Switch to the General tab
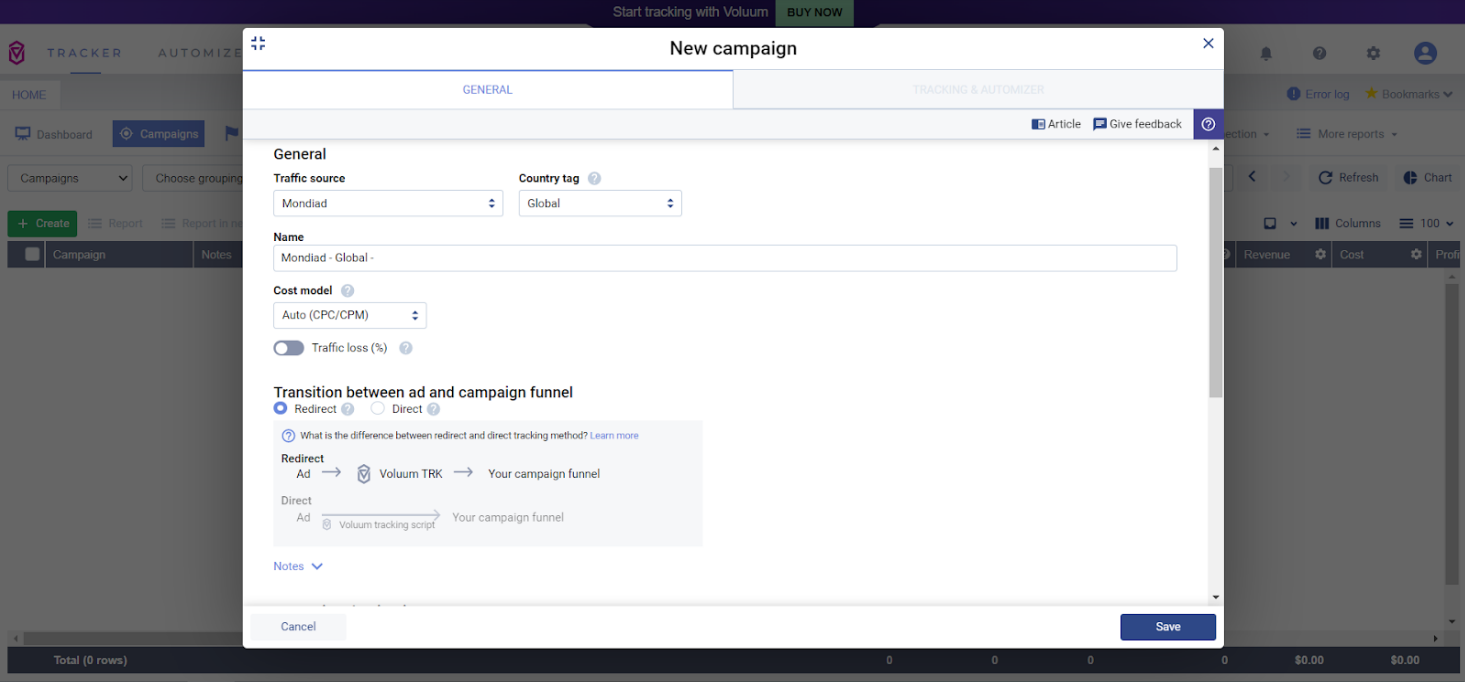The width and height of the screenshot is (1465, 682). (x=487, y=90)
